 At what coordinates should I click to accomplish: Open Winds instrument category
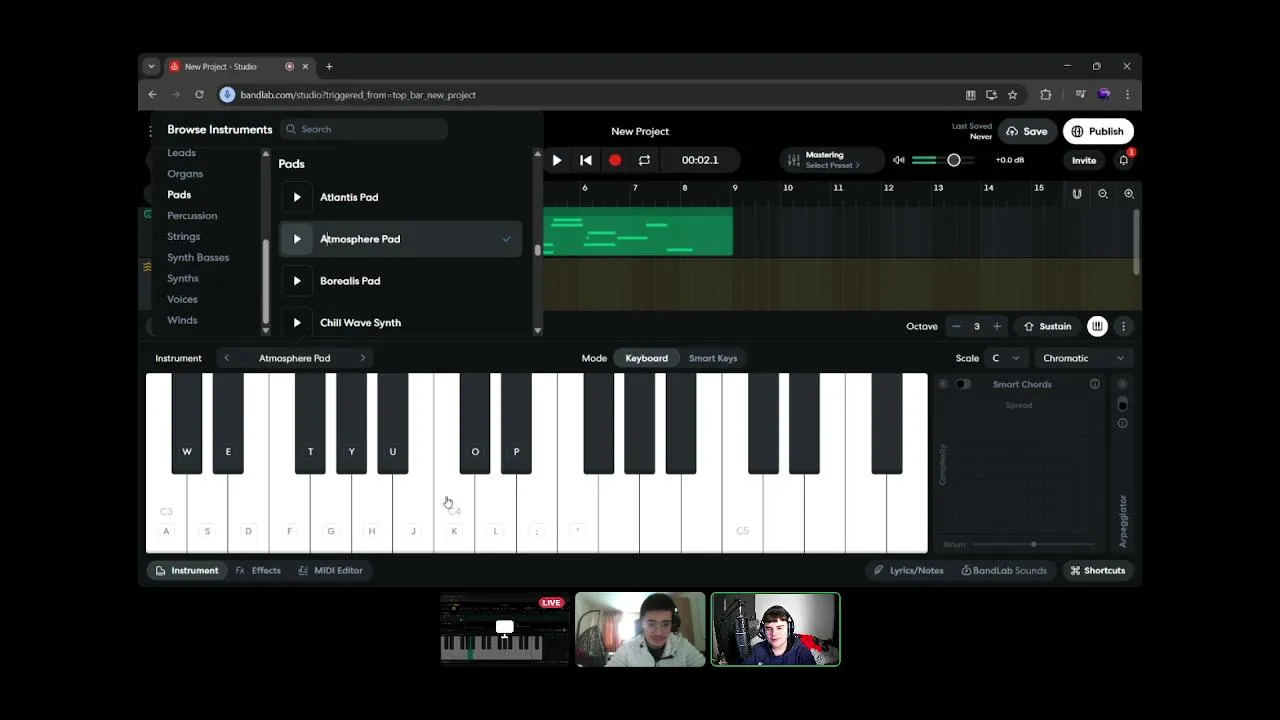pyautogui.click(x=182, y=320)
